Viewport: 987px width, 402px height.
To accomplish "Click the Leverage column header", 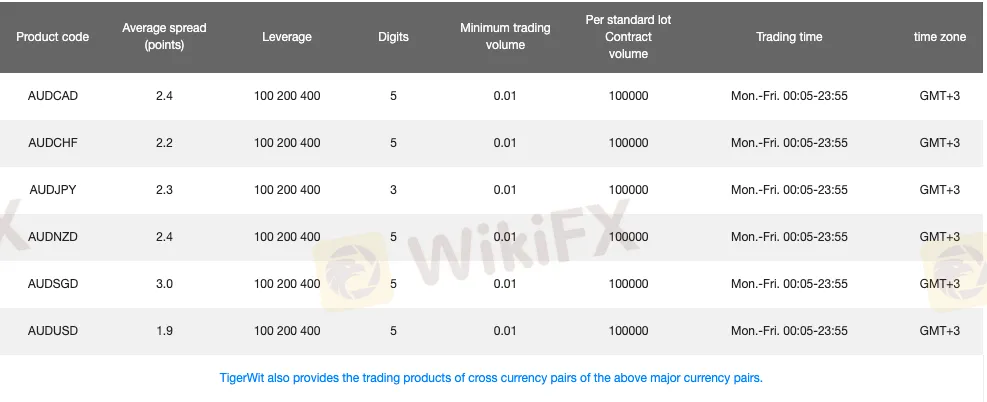I will click(287, 37).
